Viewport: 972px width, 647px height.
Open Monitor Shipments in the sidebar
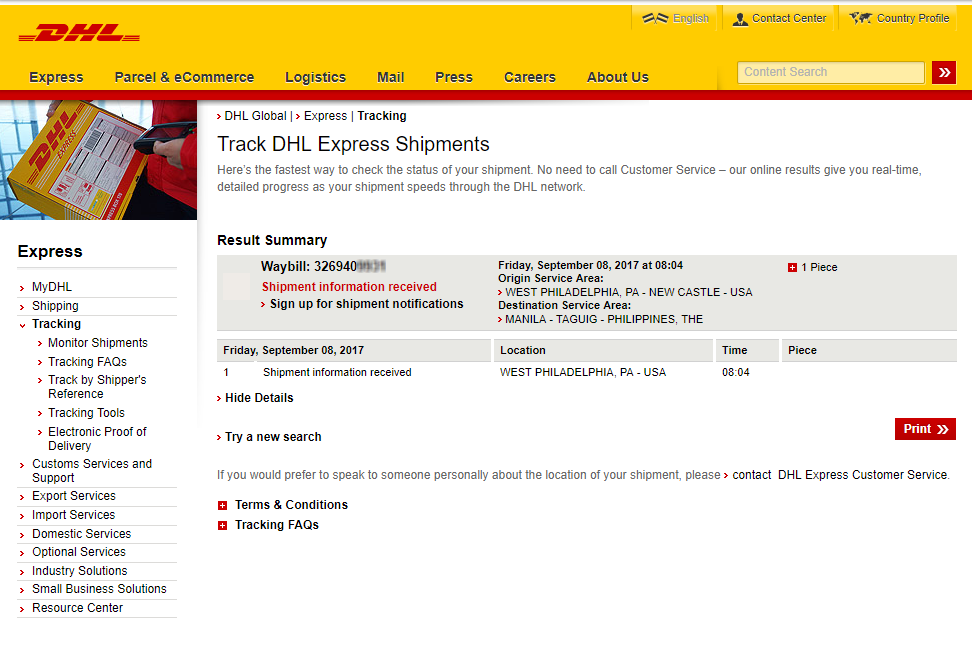click(x=98, y=343)
